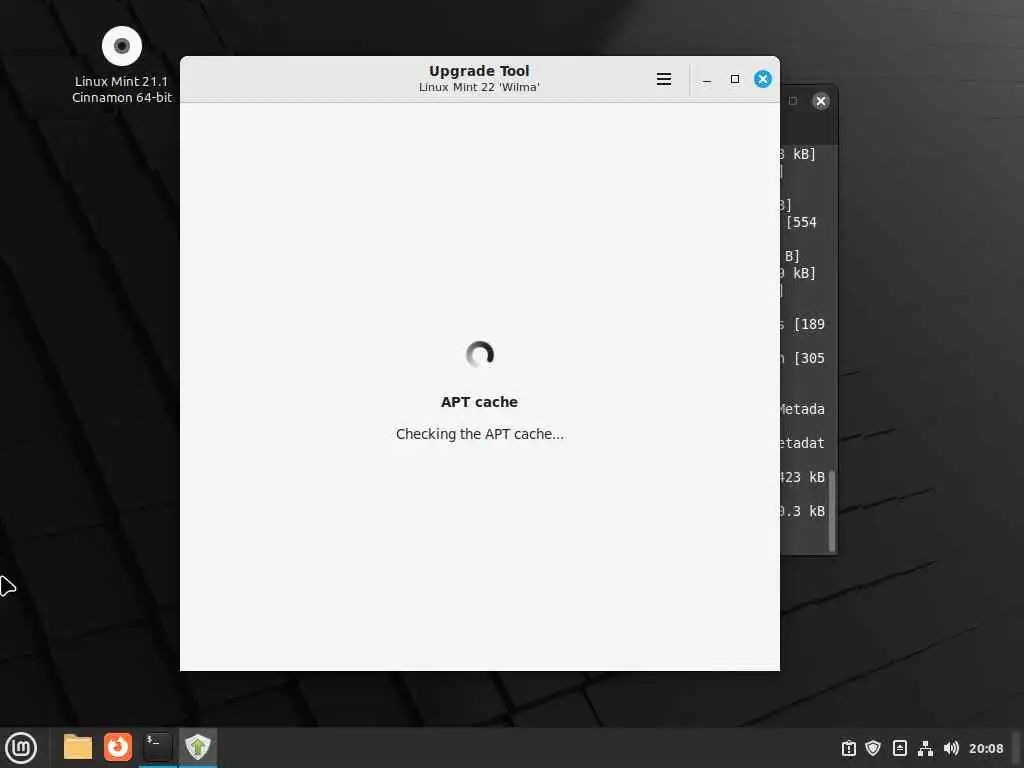The width and height of the screenshot is (1024, 768).
Task: Open the Upgrade Tool hamburger menu
Action: click(664, 79)
